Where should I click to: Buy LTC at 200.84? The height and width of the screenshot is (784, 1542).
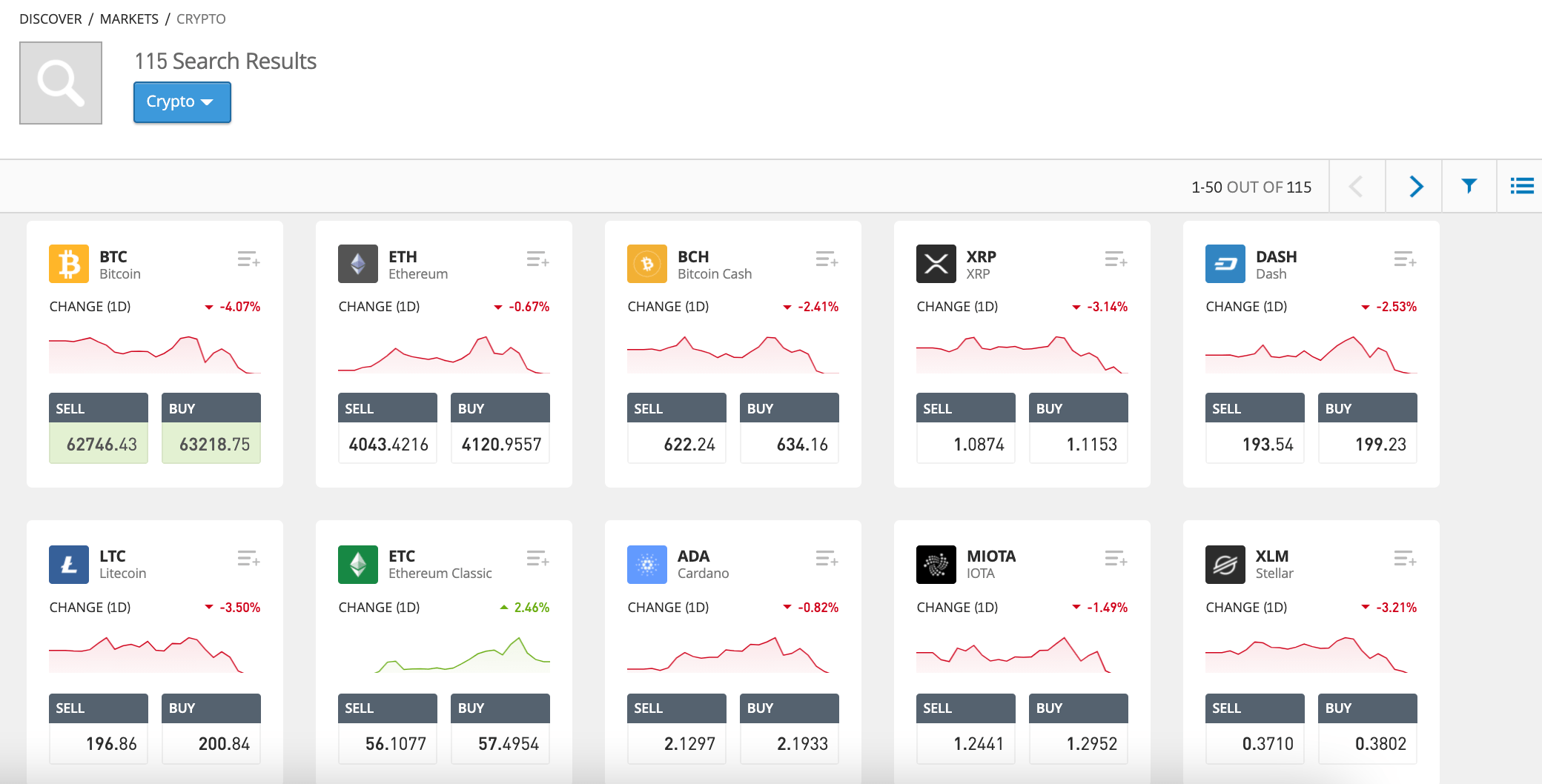[211, 728]
